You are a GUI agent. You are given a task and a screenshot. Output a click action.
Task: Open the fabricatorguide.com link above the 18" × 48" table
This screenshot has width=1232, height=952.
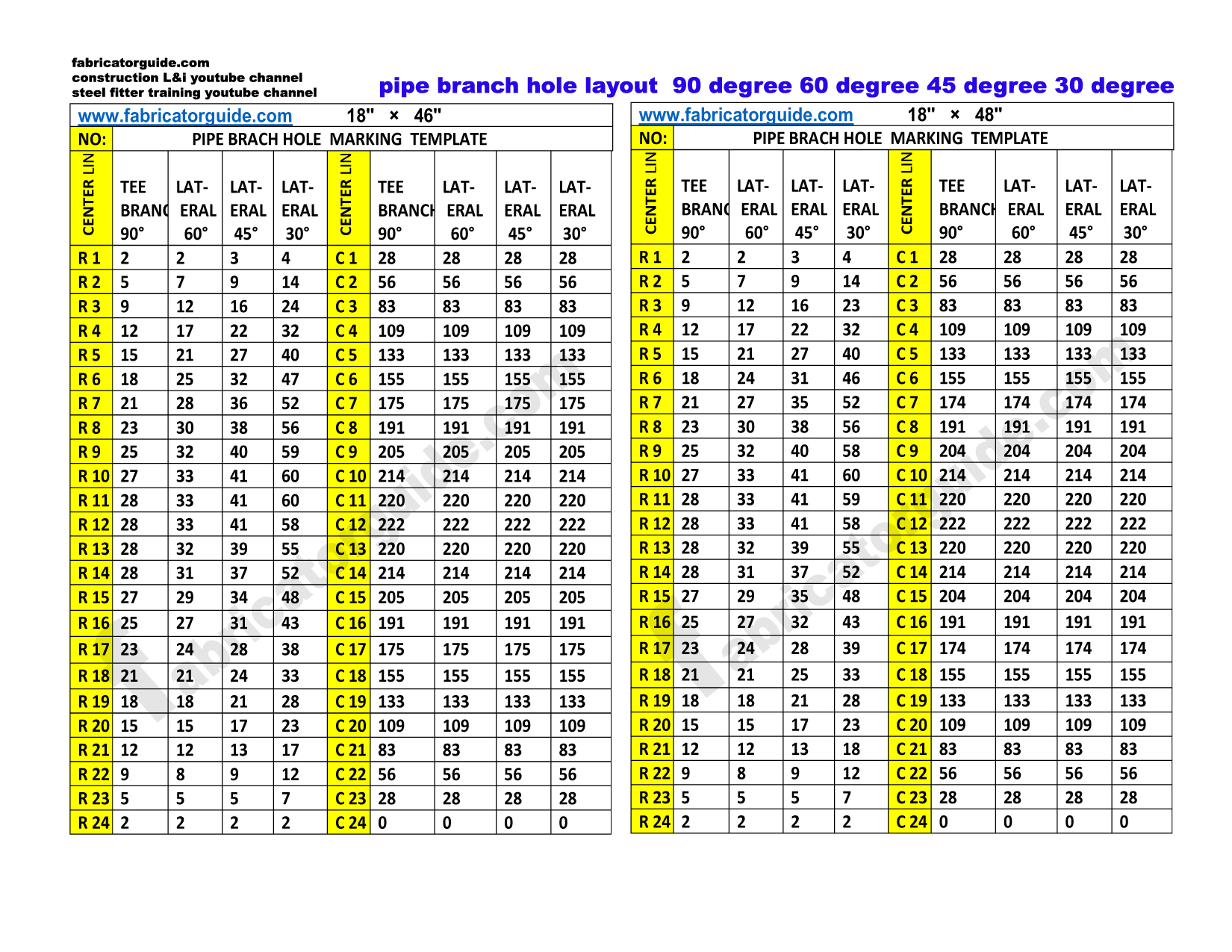(x=745, y=115)
